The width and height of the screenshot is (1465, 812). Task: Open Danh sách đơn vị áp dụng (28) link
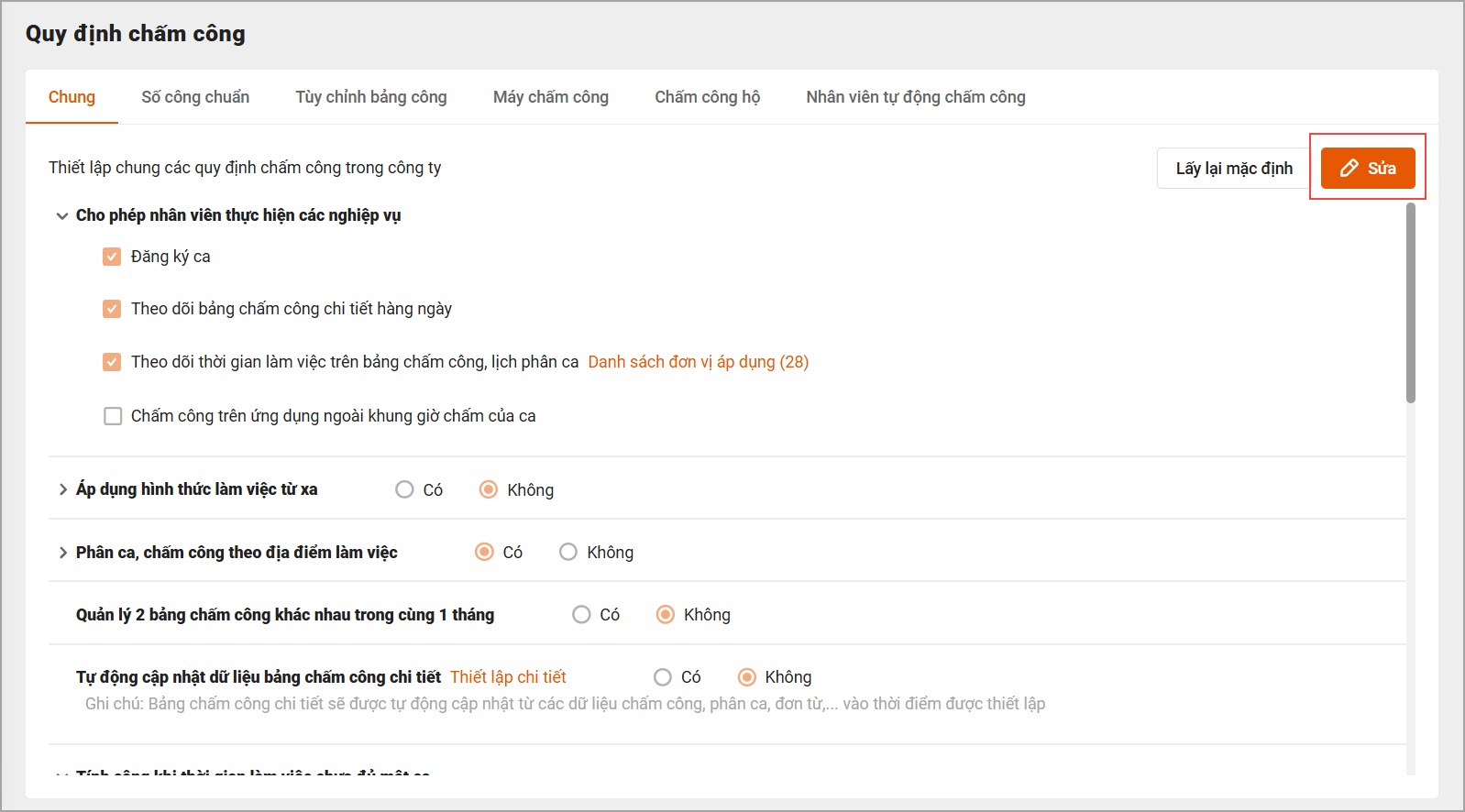click(699, 362)
